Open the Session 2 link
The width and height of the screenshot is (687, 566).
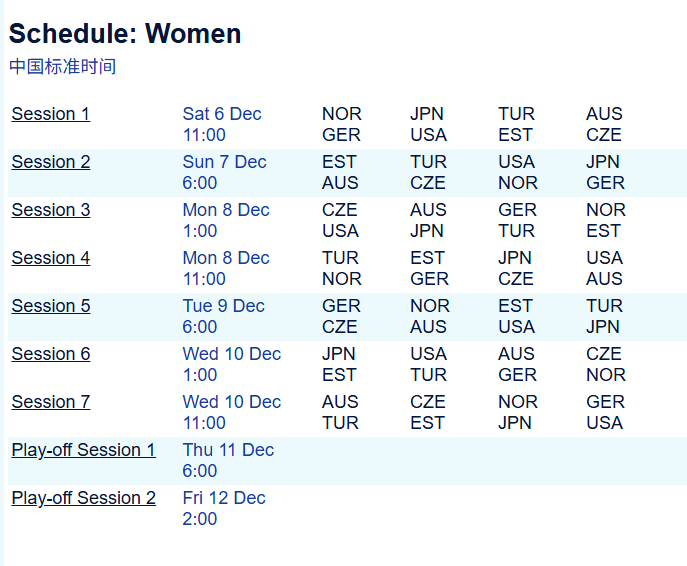pos(51,162)
